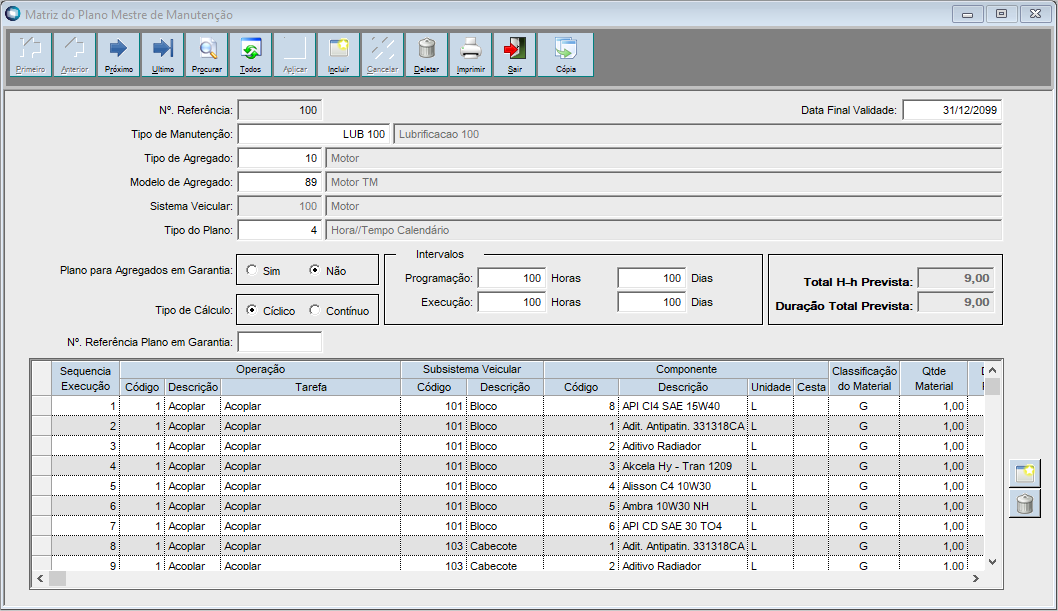Click the Tipo de Manutenção field

tap(313, 134)
